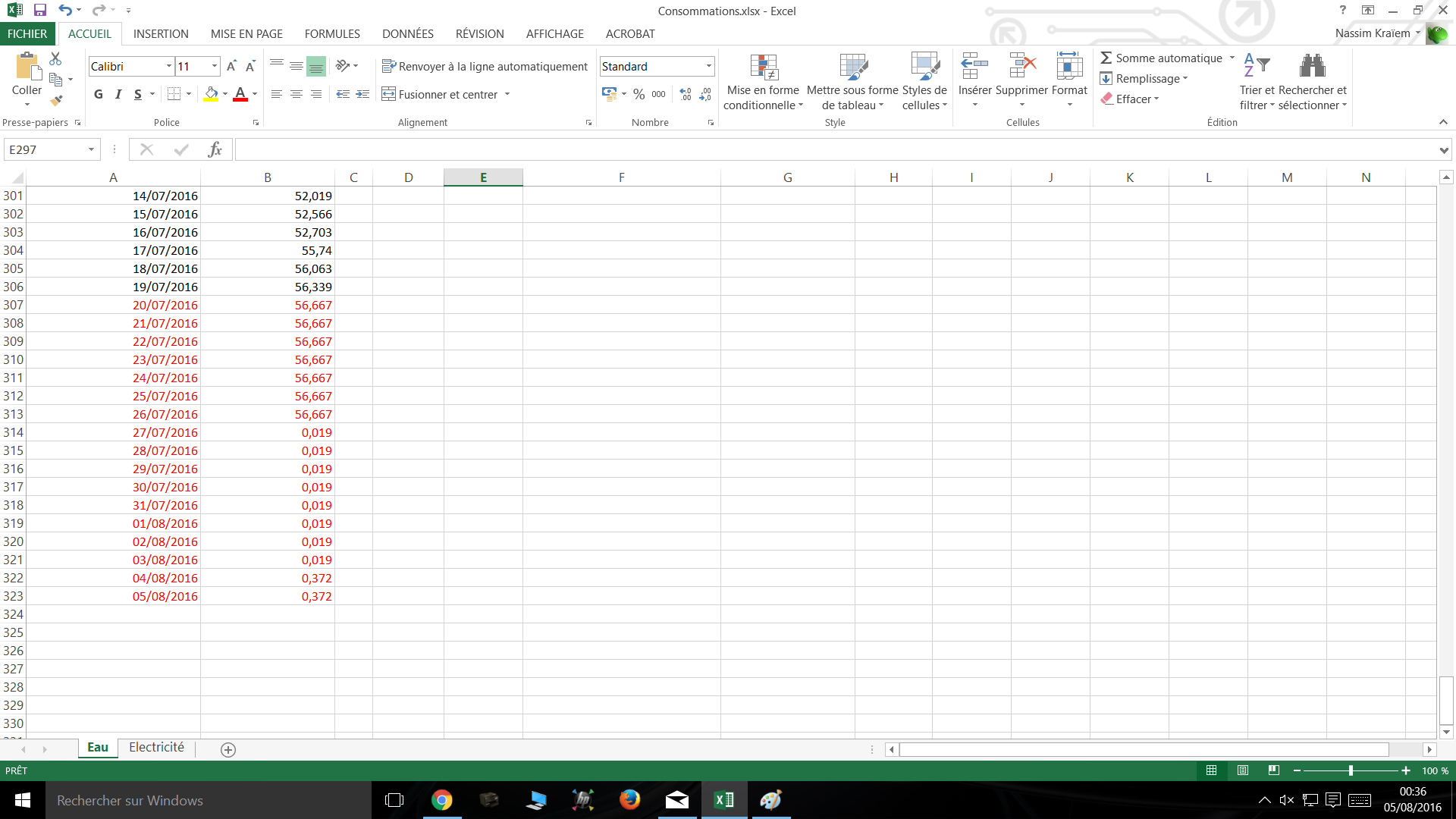Click Insert Function fx icon
Screen dimensions: 1456x819
[215, 149]
